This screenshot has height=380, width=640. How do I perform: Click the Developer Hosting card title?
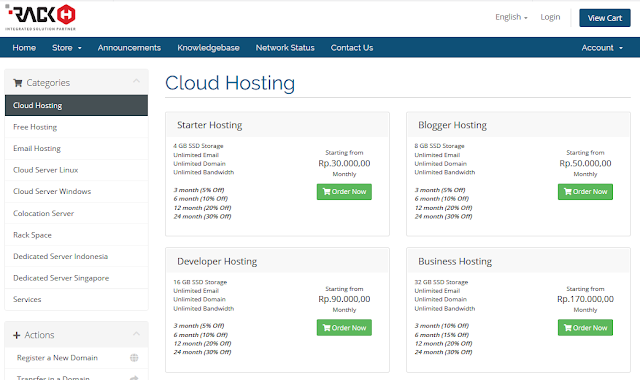(217, 261)
